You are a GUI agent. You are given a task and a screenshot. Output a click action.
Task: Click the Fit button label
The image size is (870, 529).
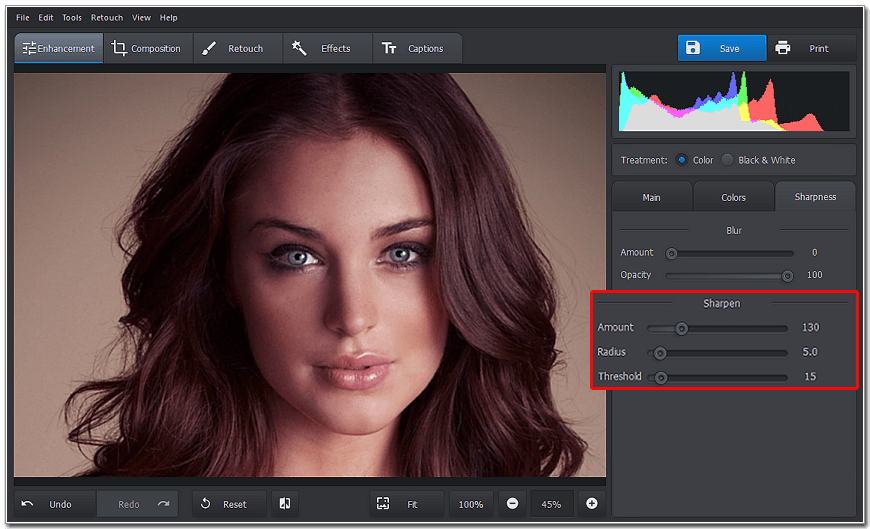pyautogui.click(x=412, y=504)
